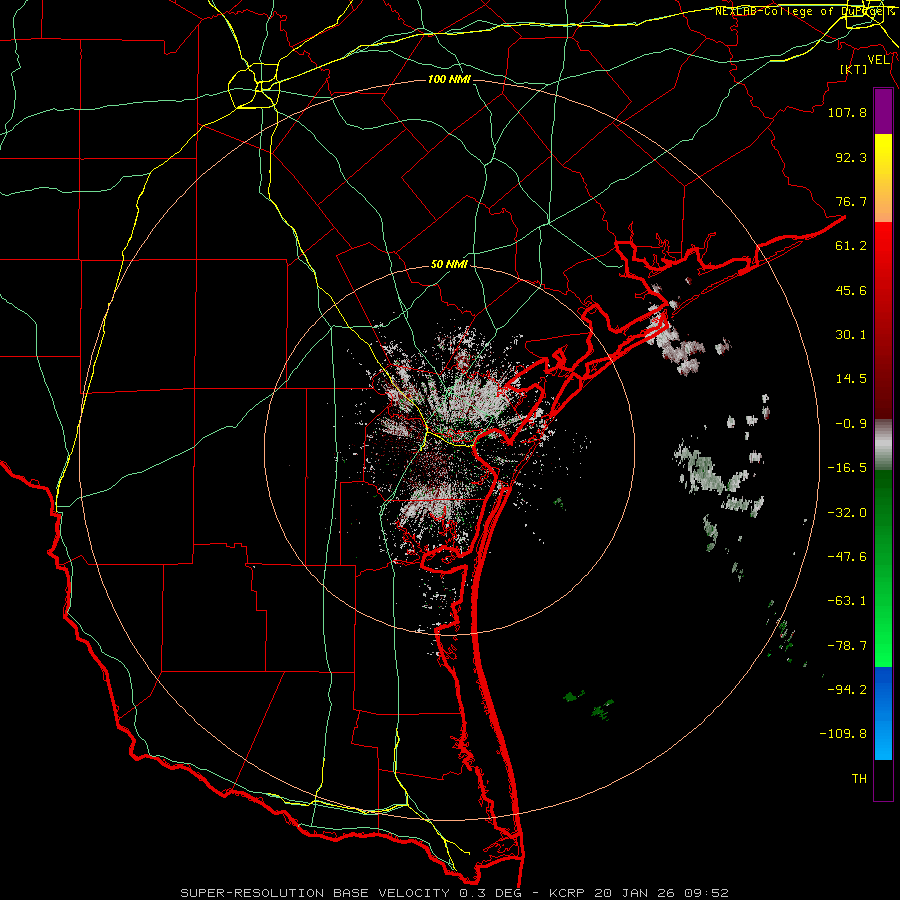Click the -94.2 legend value
Image resolution: width=900 pixels, height=900 pixels.
click(847, 689)
